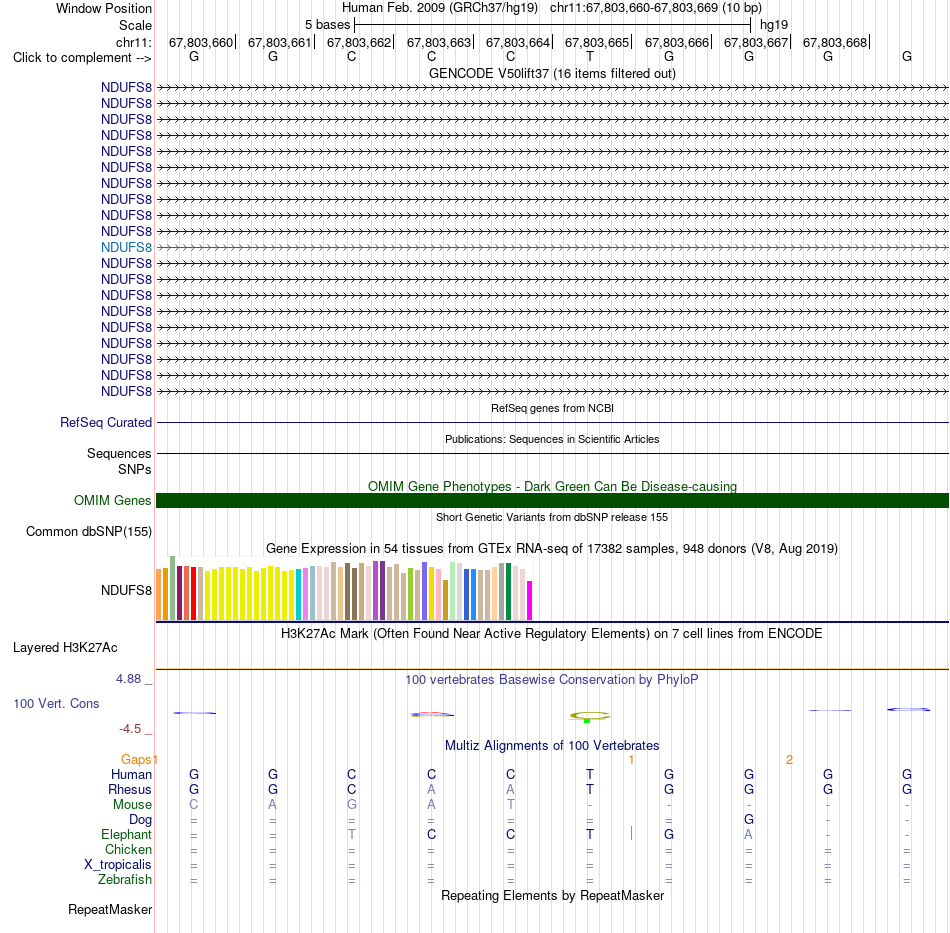Click the G base in the Dog row
The height and width of the screenshot is (933, 950).
pyautogui.click(x=749, y=820)
